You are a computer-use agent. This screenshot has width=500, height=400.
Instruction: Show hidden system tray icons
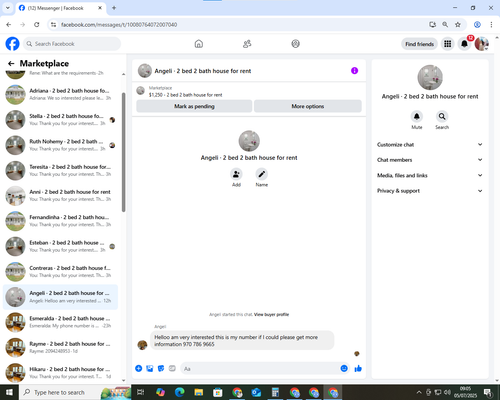tap(419, 392)
